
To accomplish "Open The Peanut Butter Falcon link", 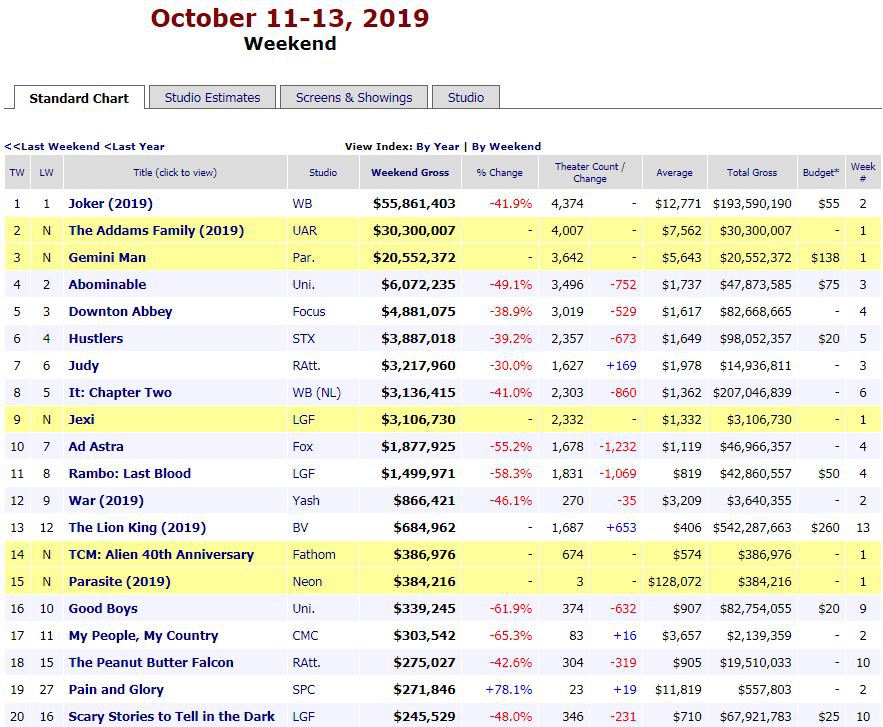I will point(151,663).
